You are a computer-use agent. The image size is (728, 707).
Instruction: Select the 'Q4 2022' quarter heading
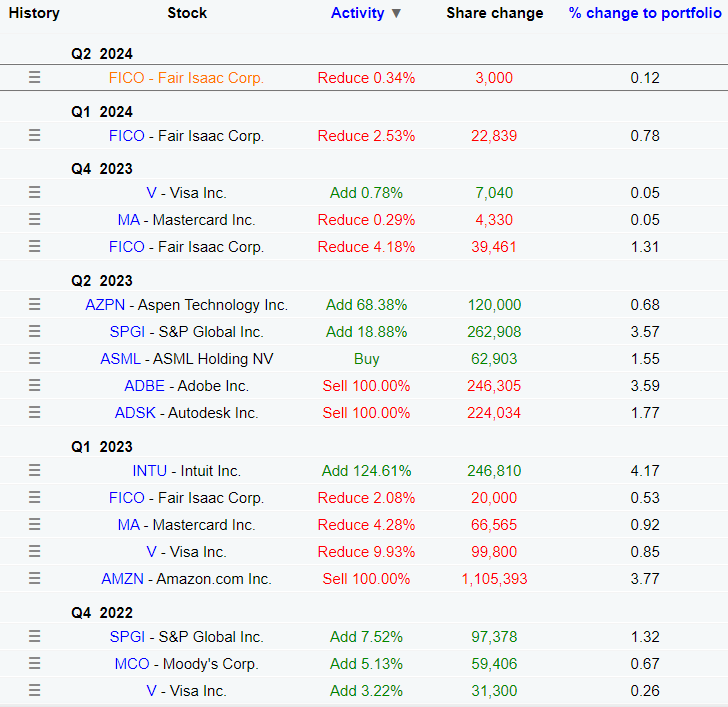point(102,612)
